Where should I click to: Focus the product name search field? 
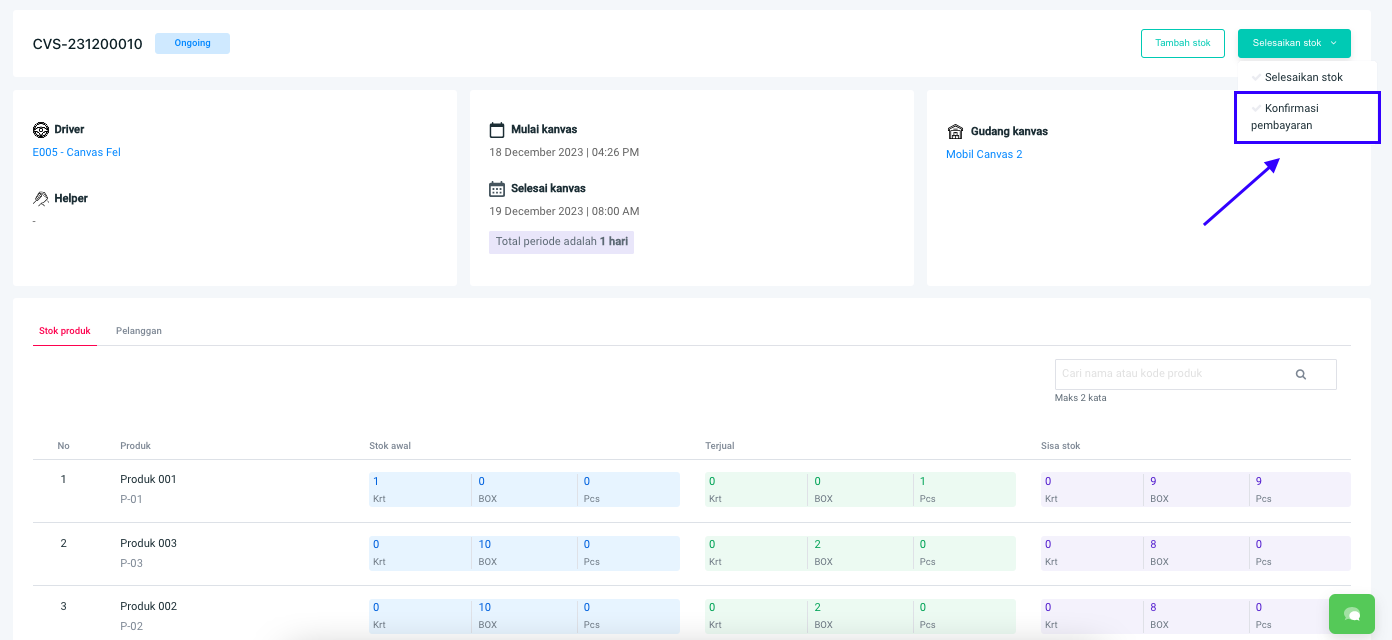(x=1170, y=374)
